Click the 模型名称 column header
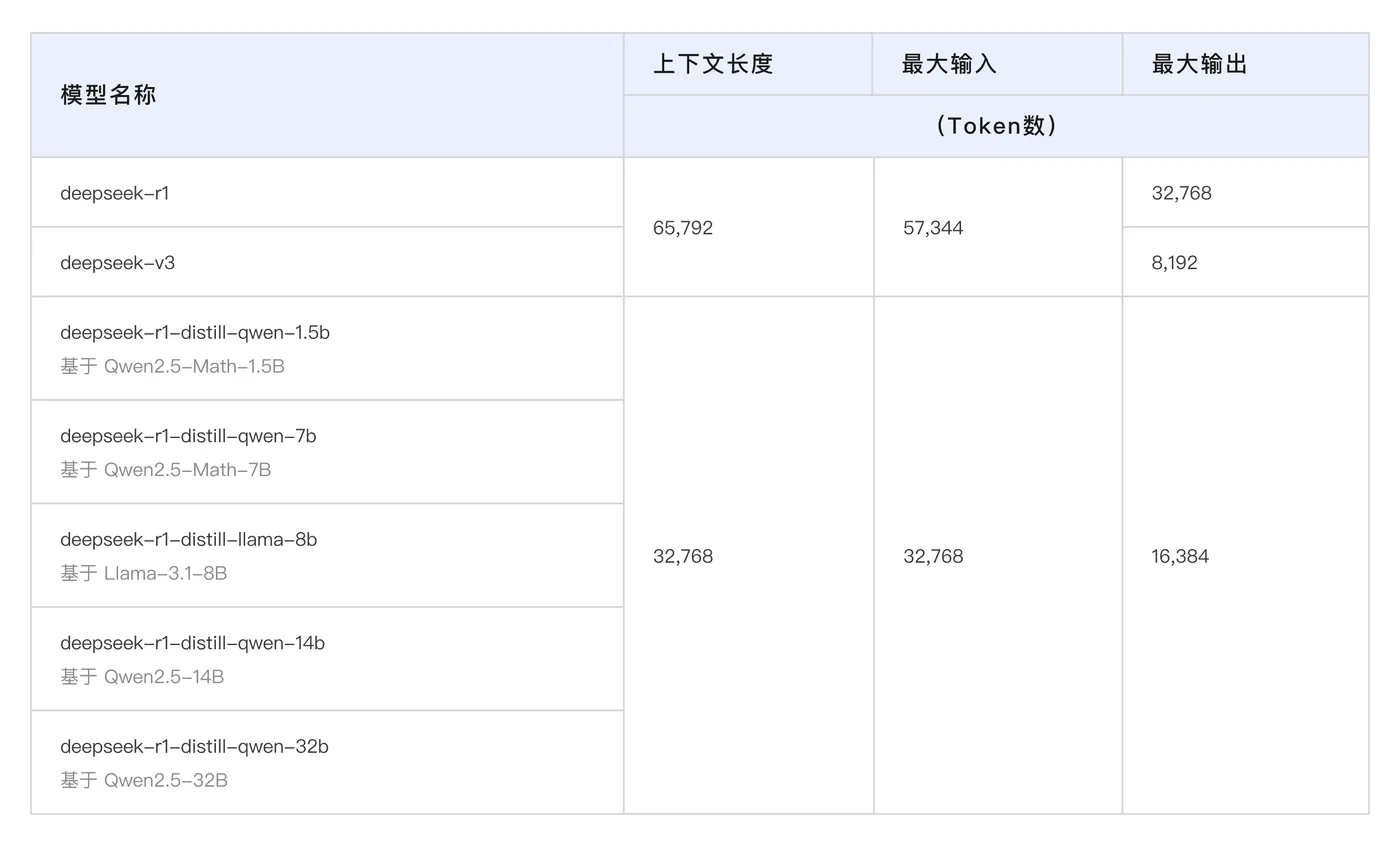 click(108, 95)
